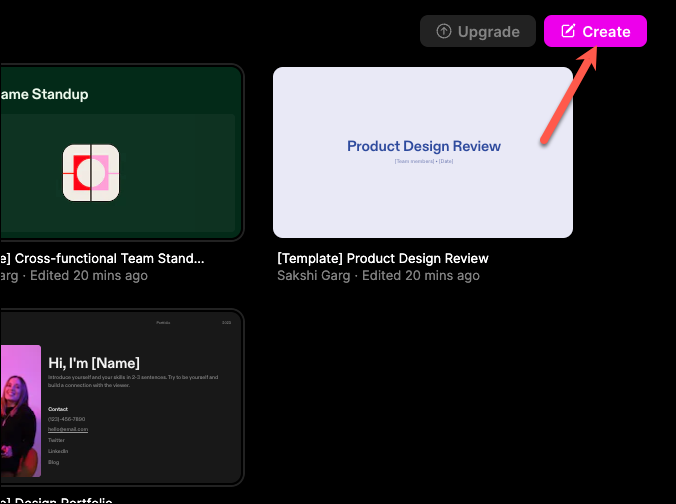Viewport: 676px width, 504px height.
Task: Click the Upgrade button
Action: [x=478, y=31]
